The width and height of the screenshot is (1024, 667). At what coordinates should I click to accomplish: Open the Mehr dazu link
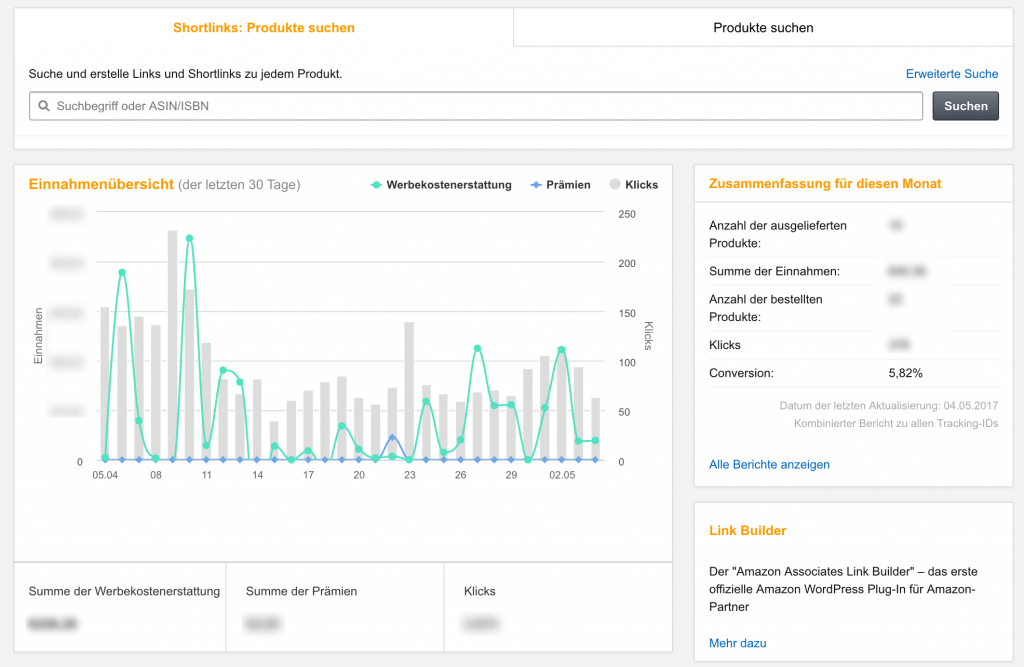click(737, 643)
